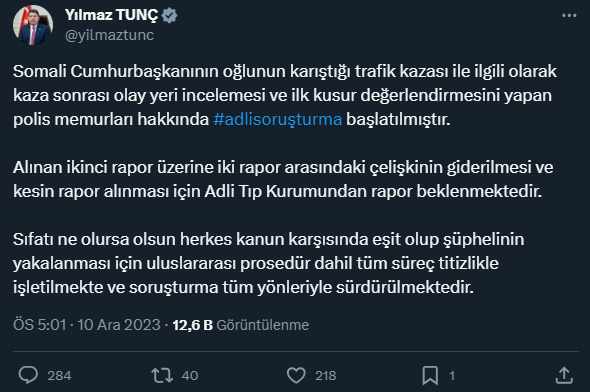This screenshot has width=590, height=392.
Task: View the 12,6 B Görüntülenme count
Action: click(241, 325)
